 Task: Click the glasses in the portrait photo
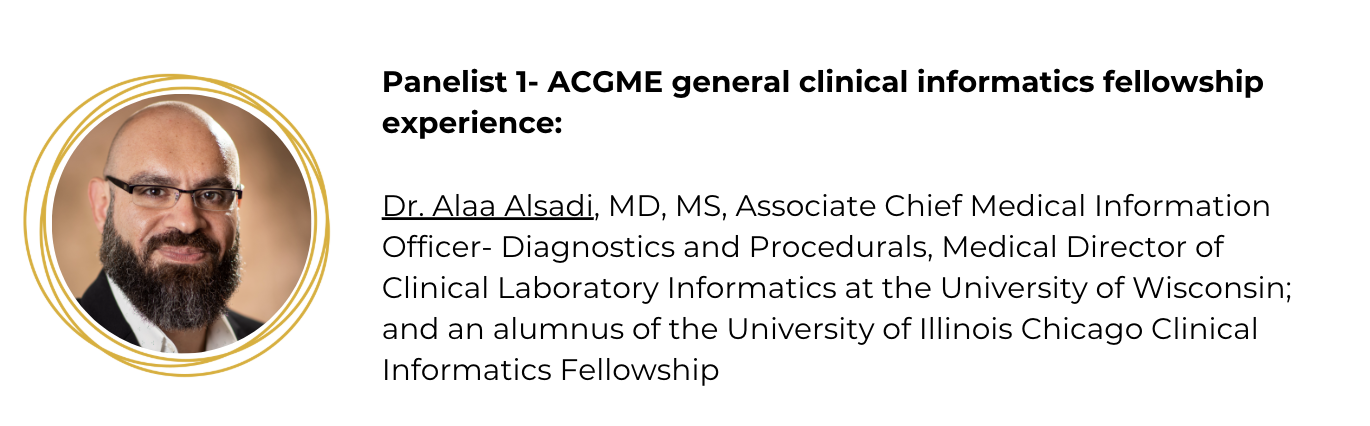(x=173, y=193)
